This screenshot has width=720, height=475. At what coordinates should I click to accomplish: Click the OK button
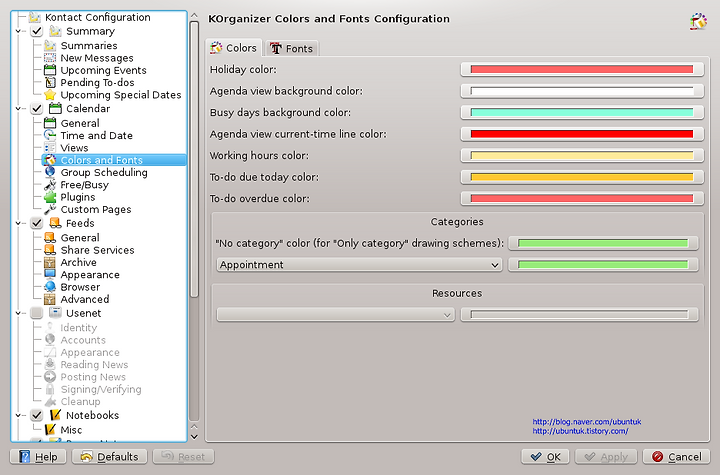click(545, 457)
